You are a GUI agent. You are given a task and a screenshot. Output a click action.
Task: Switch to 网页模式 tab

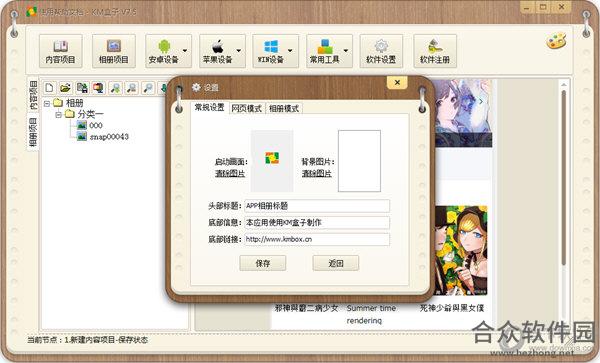pyautogui.click(x=246, y=109)
